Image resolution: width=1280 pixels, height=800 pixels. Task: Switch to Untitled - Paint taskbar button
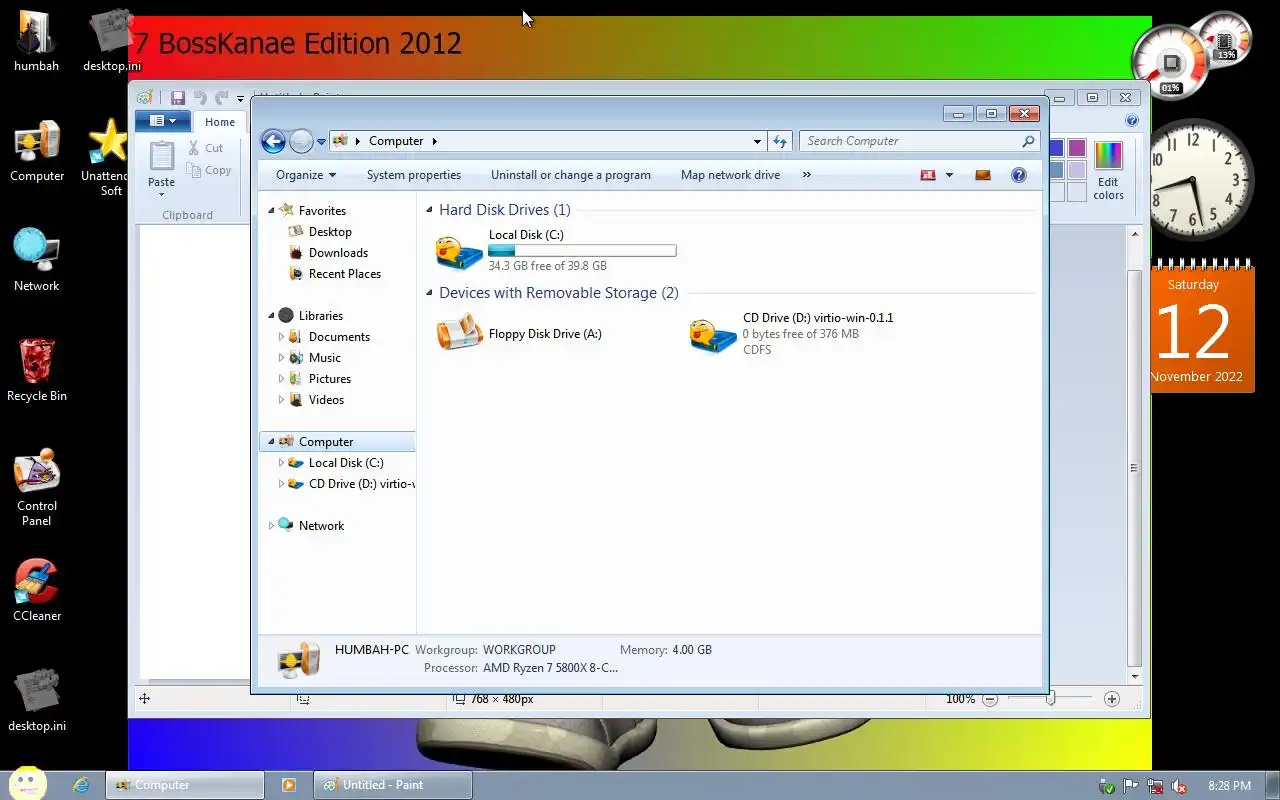(392, 785)
